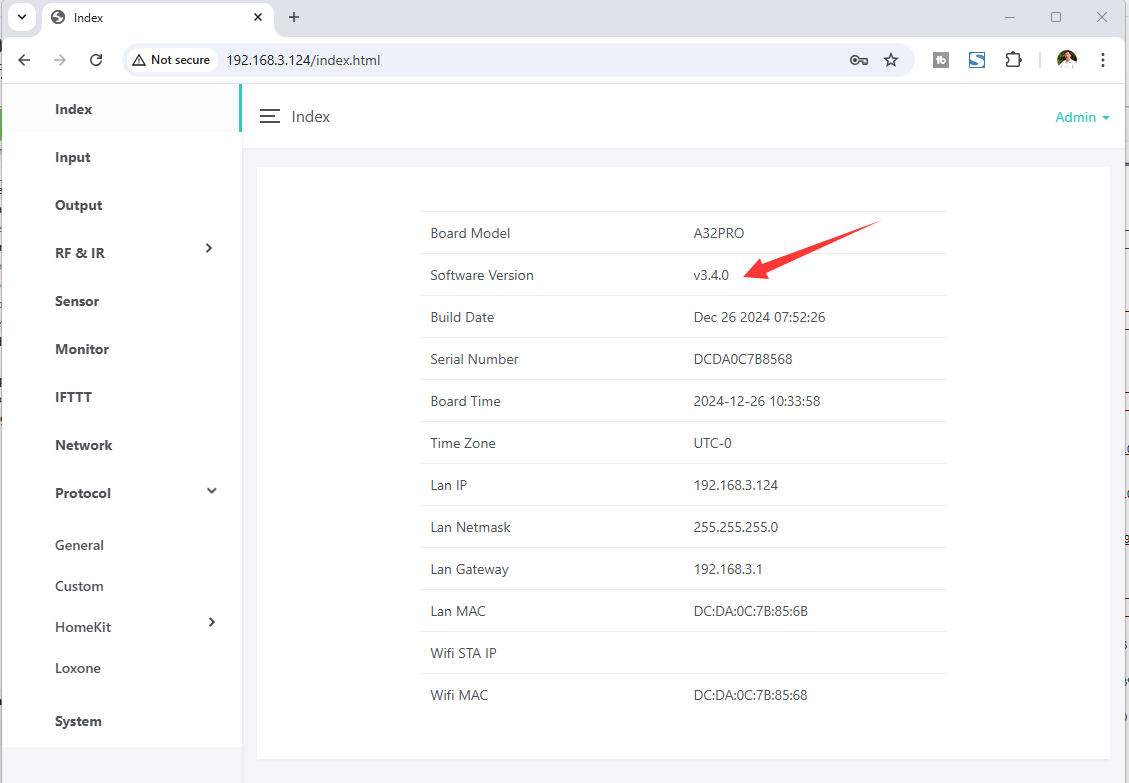Click the browser back arrow
This screenshot has width=1129, height=783.
pos(24,60)
